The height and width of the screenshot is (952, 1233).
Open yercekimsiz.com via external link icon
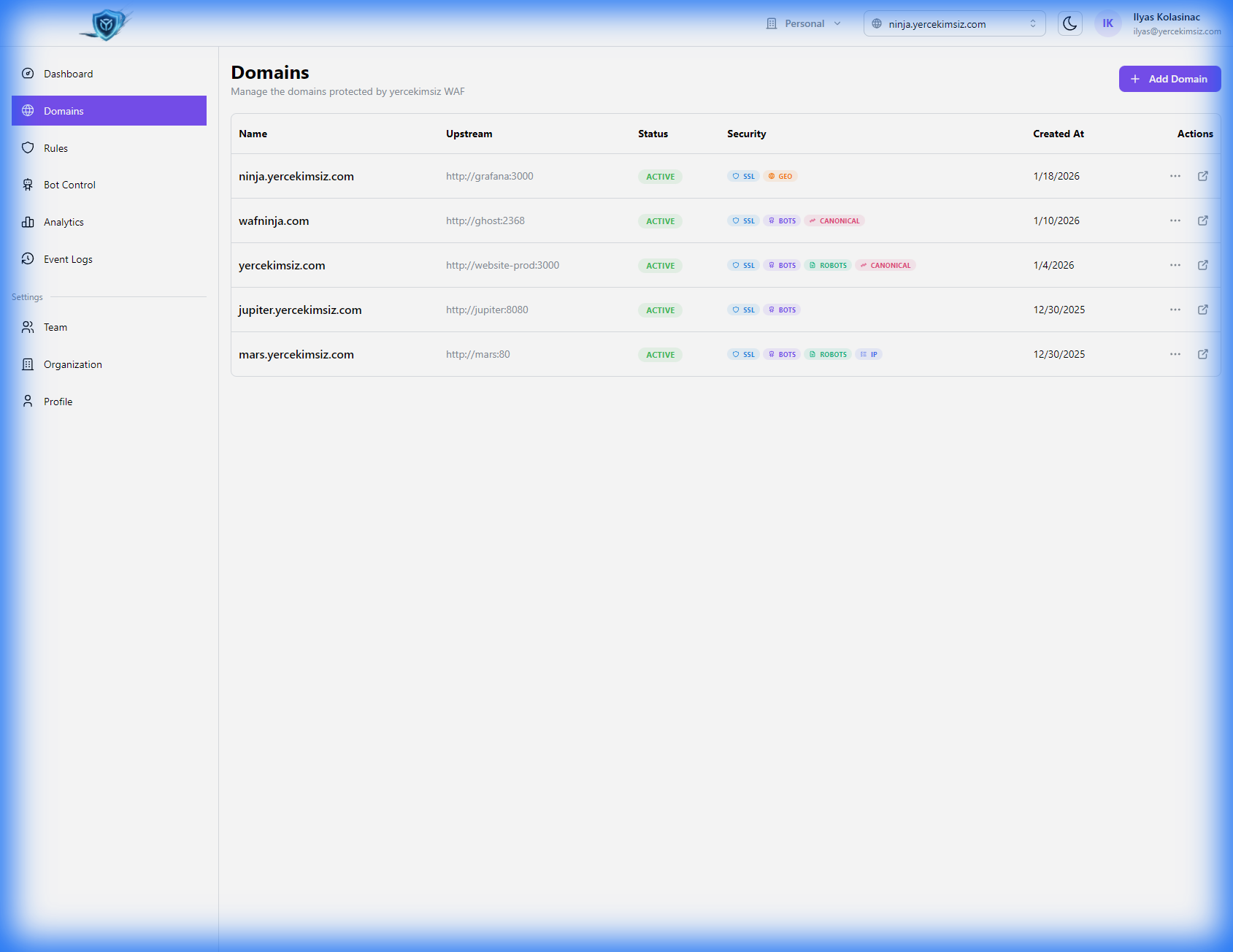coord(1203,265)
